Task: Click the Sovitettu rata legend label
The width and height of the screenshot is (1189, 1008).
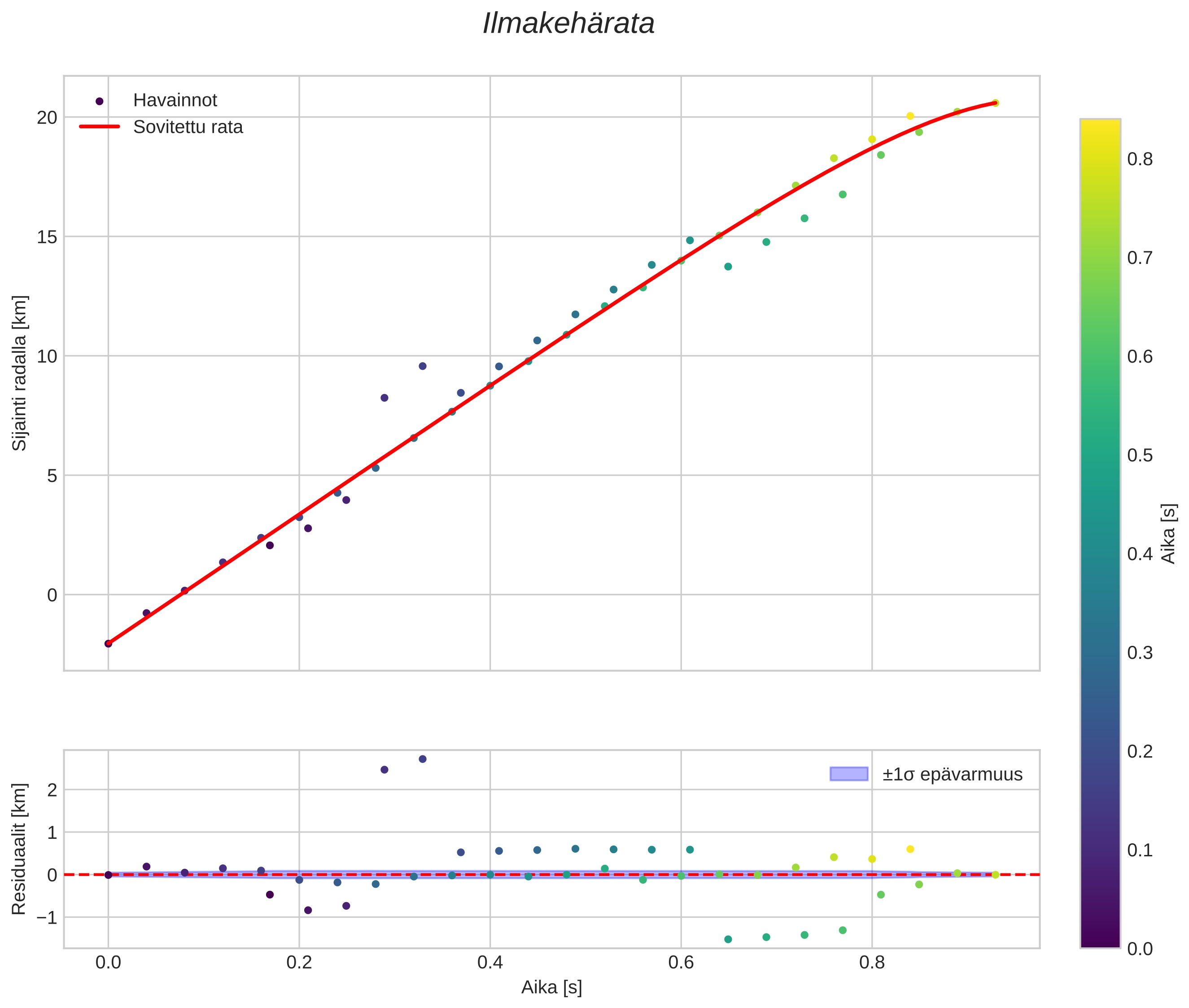Action: [188, 127]
